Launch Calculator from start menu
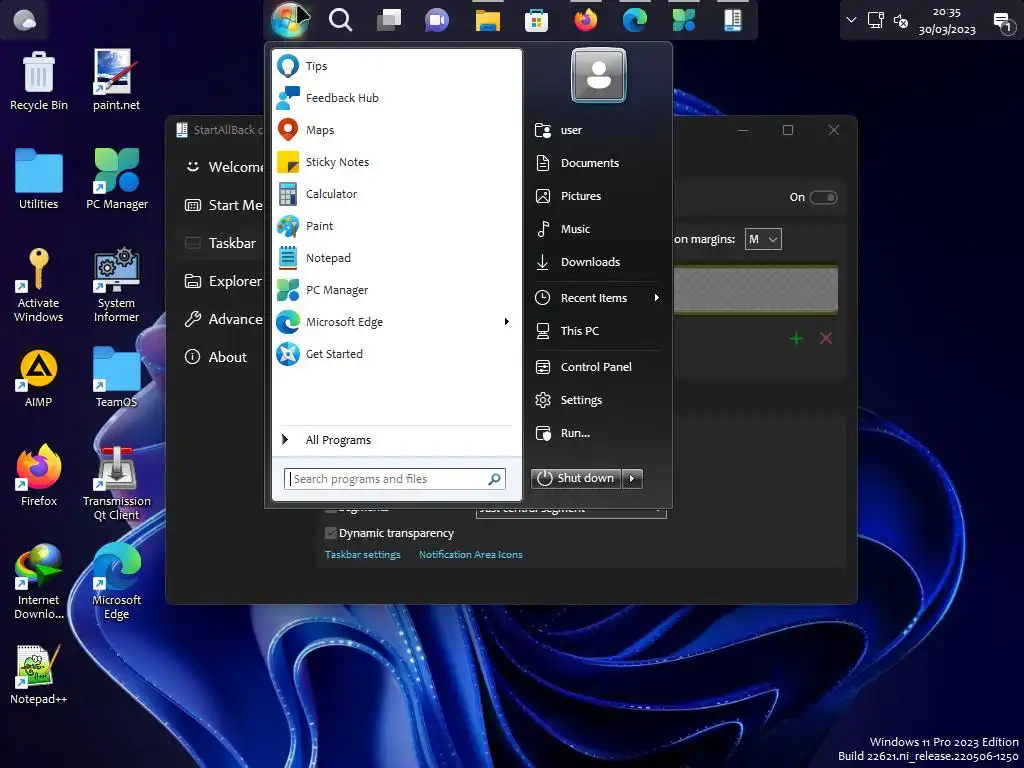Image resolution: width=1024 pixels, height=768 pixels. 397,194
